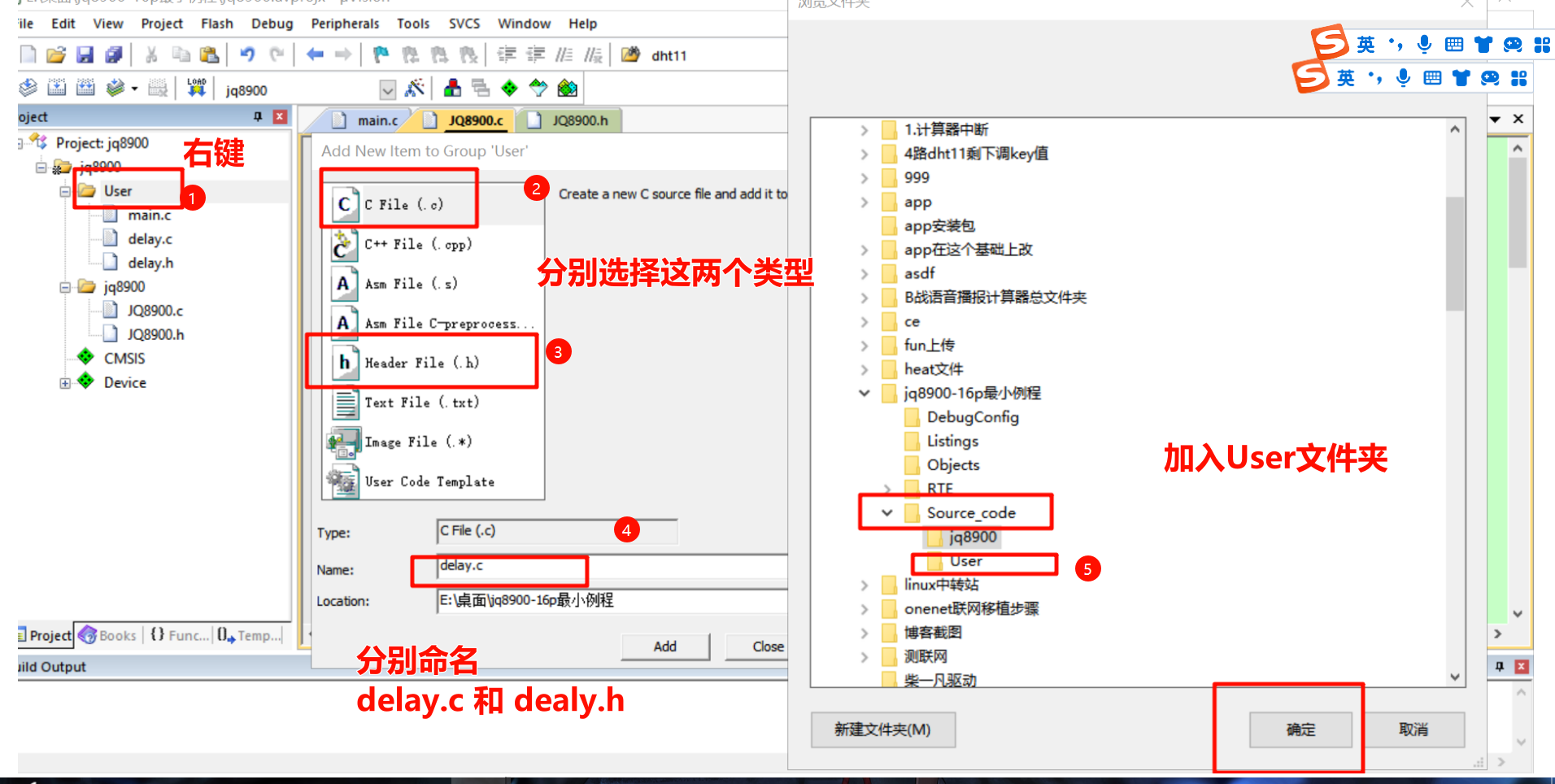Click the Paste clipboard icon

pyautogui.click(x=210, y=54)
